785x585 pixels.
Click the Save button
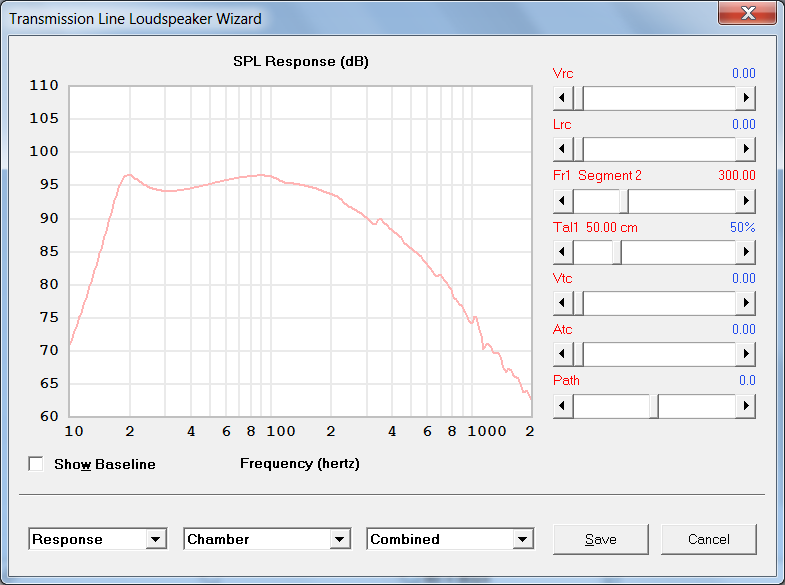[x=601, y=539]
